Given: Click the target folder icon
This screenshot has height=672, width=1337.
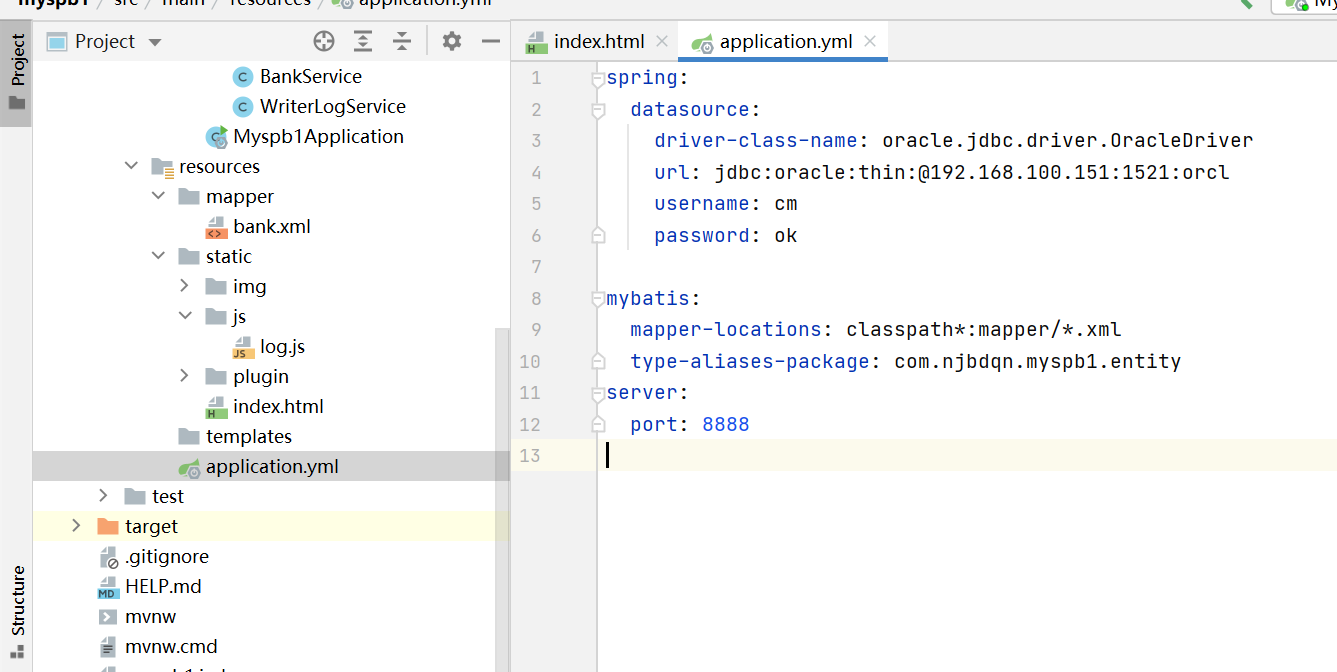Looking at the screenshot, I should coord(108,526).
